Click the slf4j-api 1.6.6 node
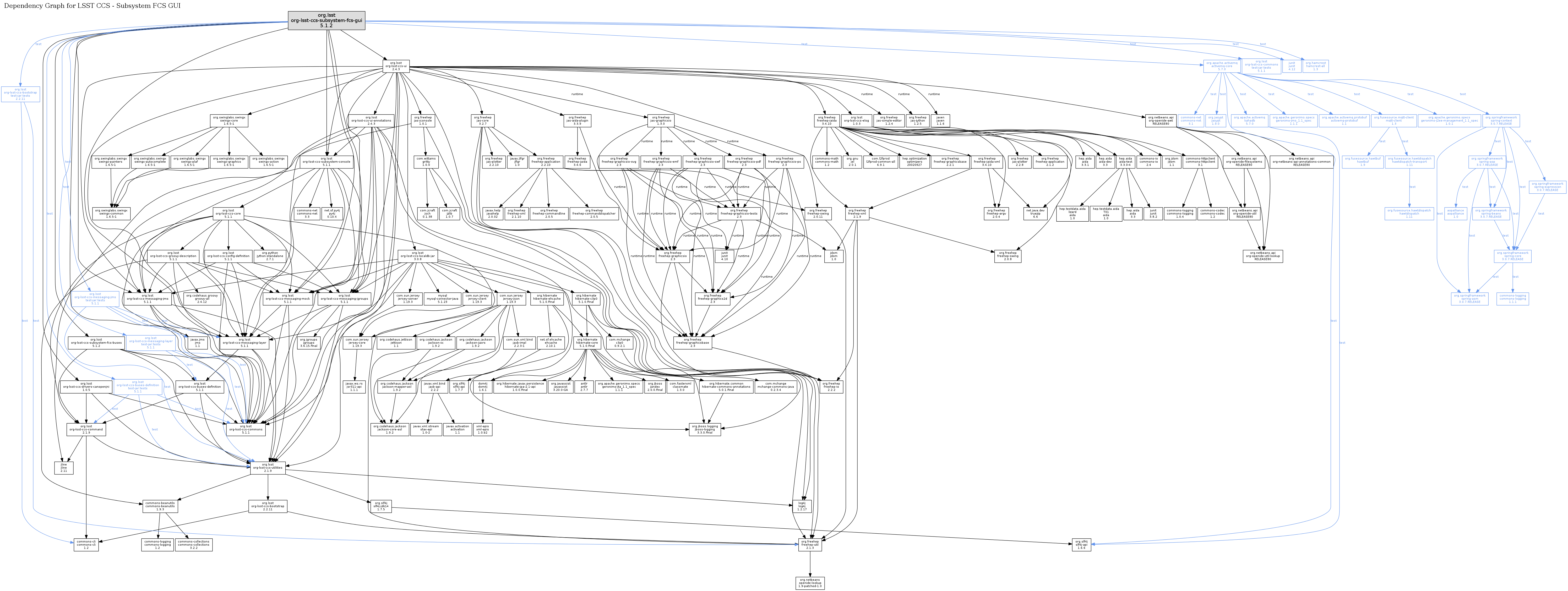Viewport: 1568px width, 591px height. point(1081,545)
